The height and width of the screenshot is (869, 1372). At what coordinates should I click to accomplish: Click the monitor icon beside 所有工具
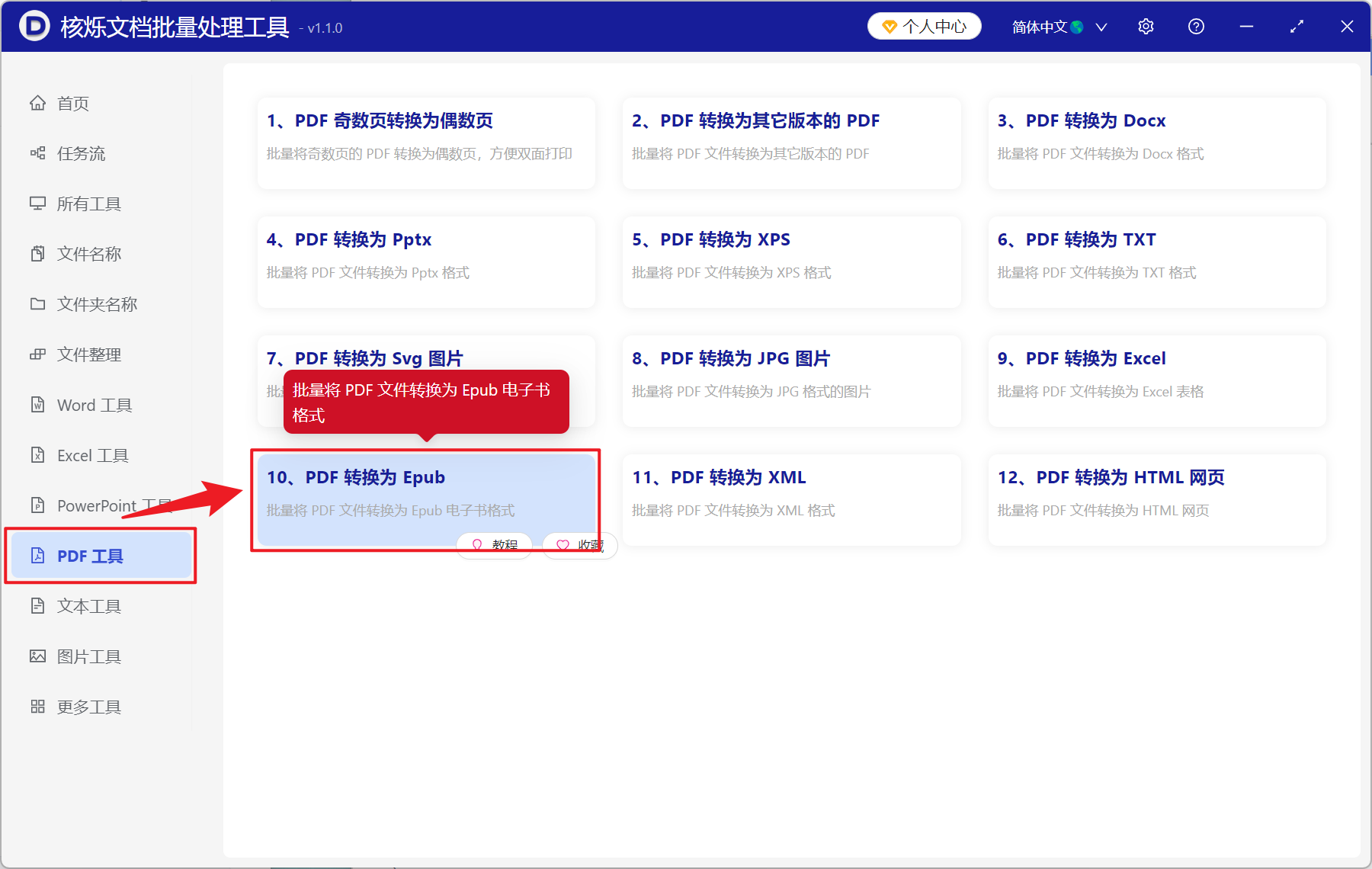tap(37, 204)
